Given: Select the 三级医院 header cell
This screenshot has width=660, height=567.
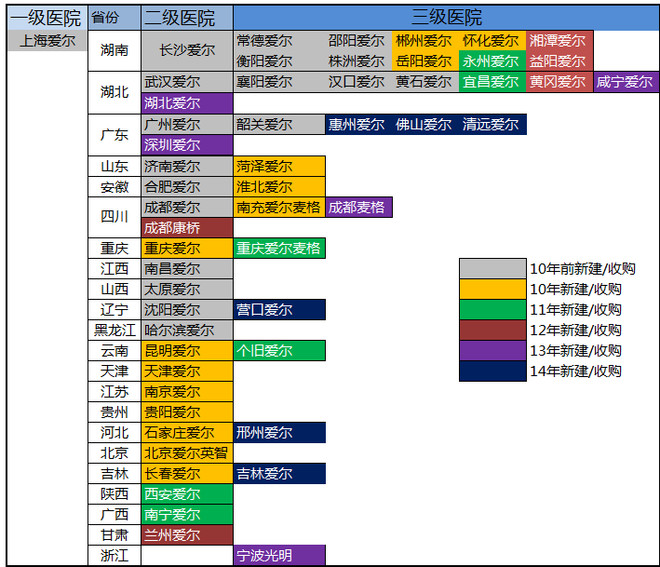Looking at the screenshot, I should pyautogui.click(x=446, y=18).
